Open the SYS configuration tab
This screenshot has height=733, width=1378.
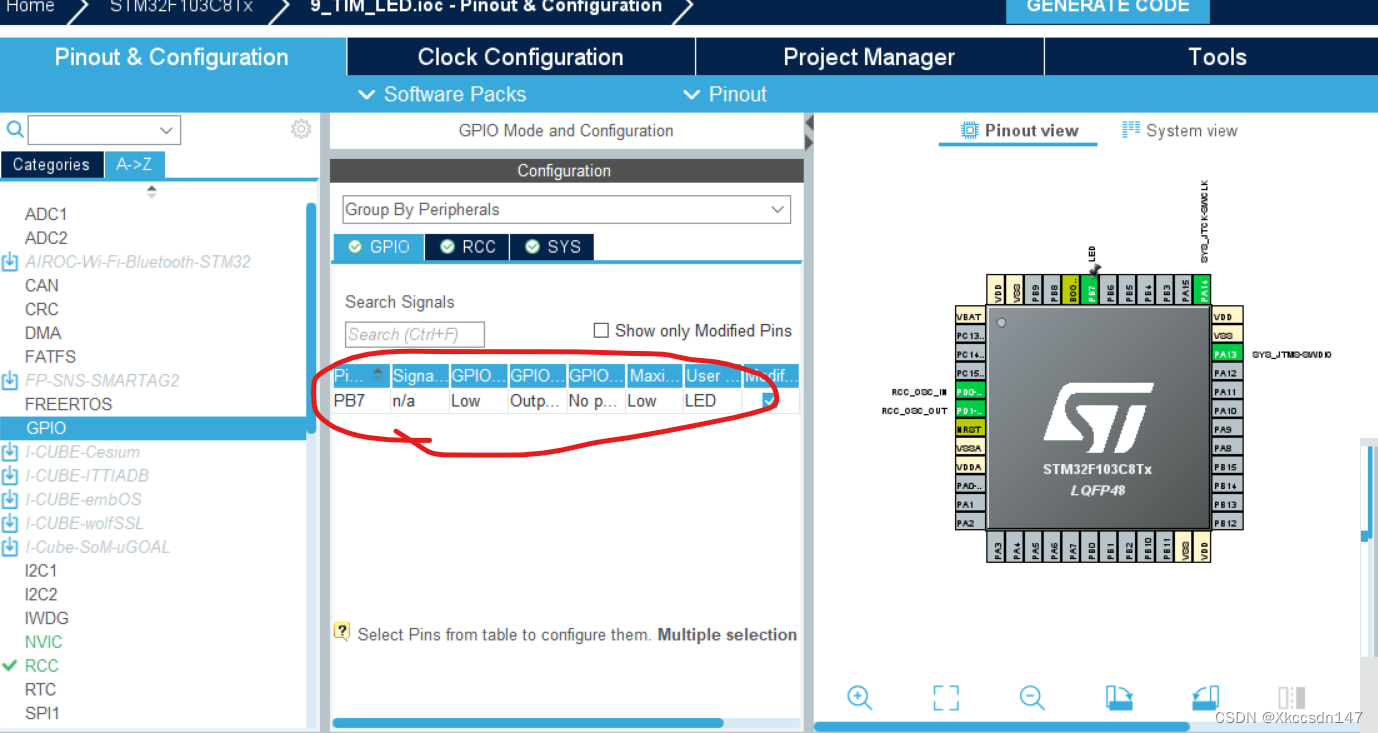552,247
